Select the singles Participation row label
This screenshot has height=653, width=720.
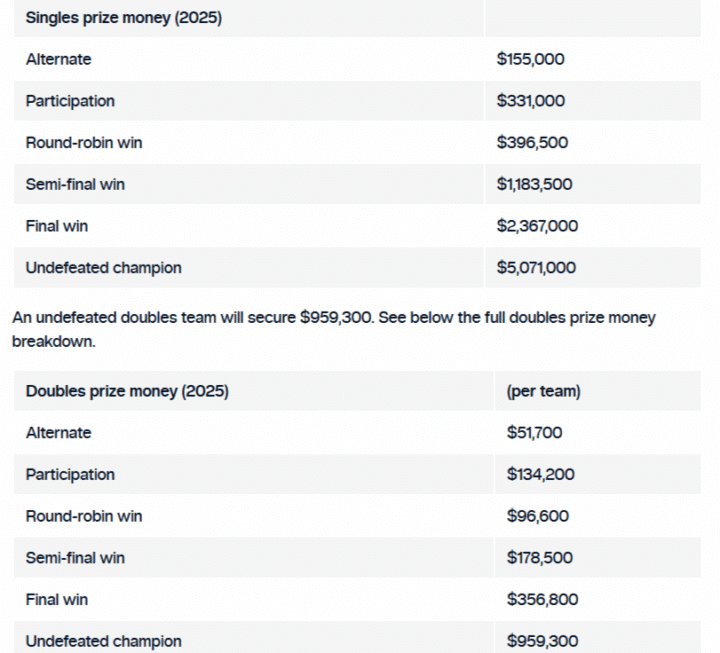pyautogui.click(x=70, y=101)
